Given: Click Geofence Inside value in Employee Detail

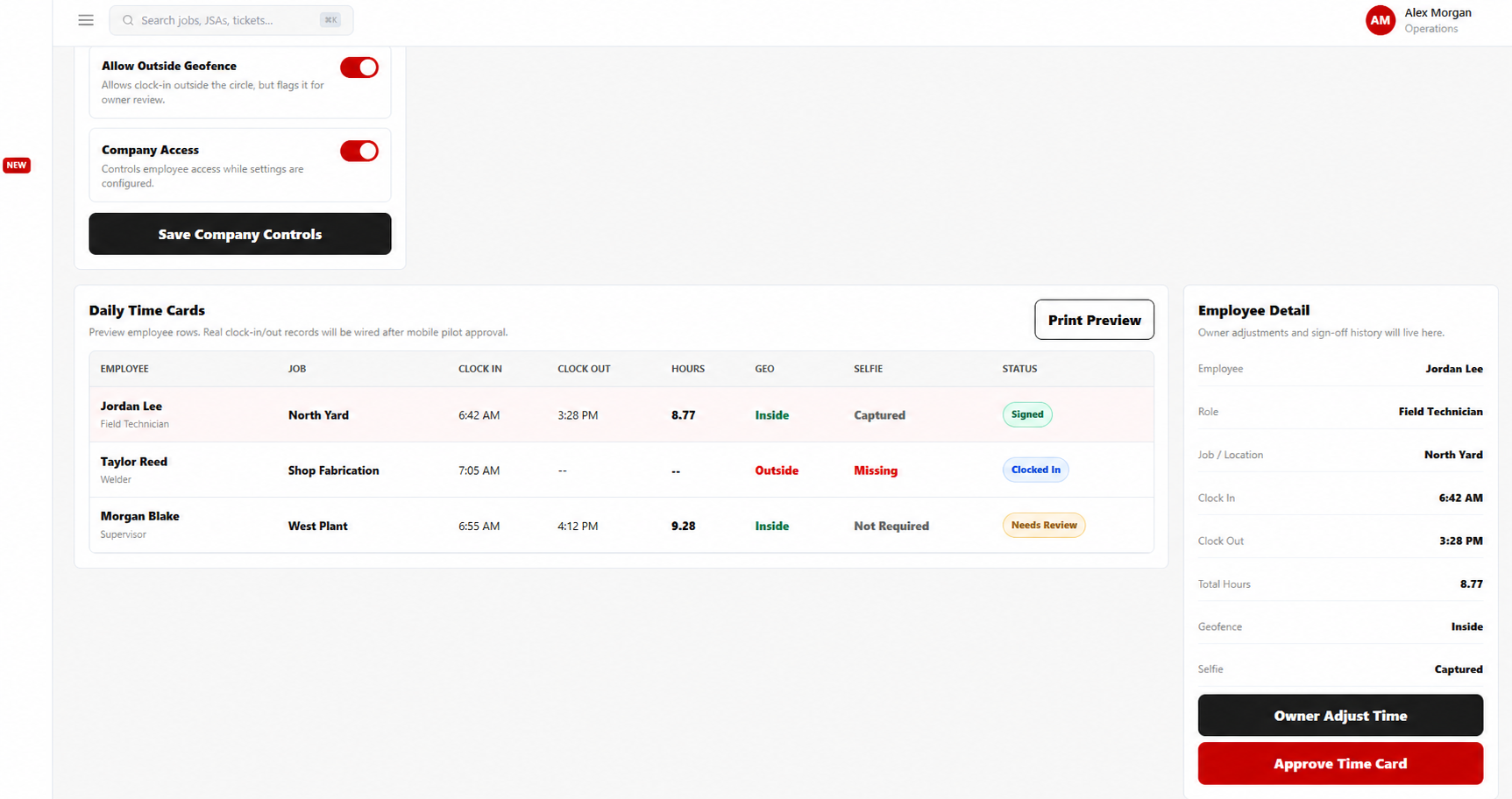Looking at the screenshot, I should [x=1466, y=626].
